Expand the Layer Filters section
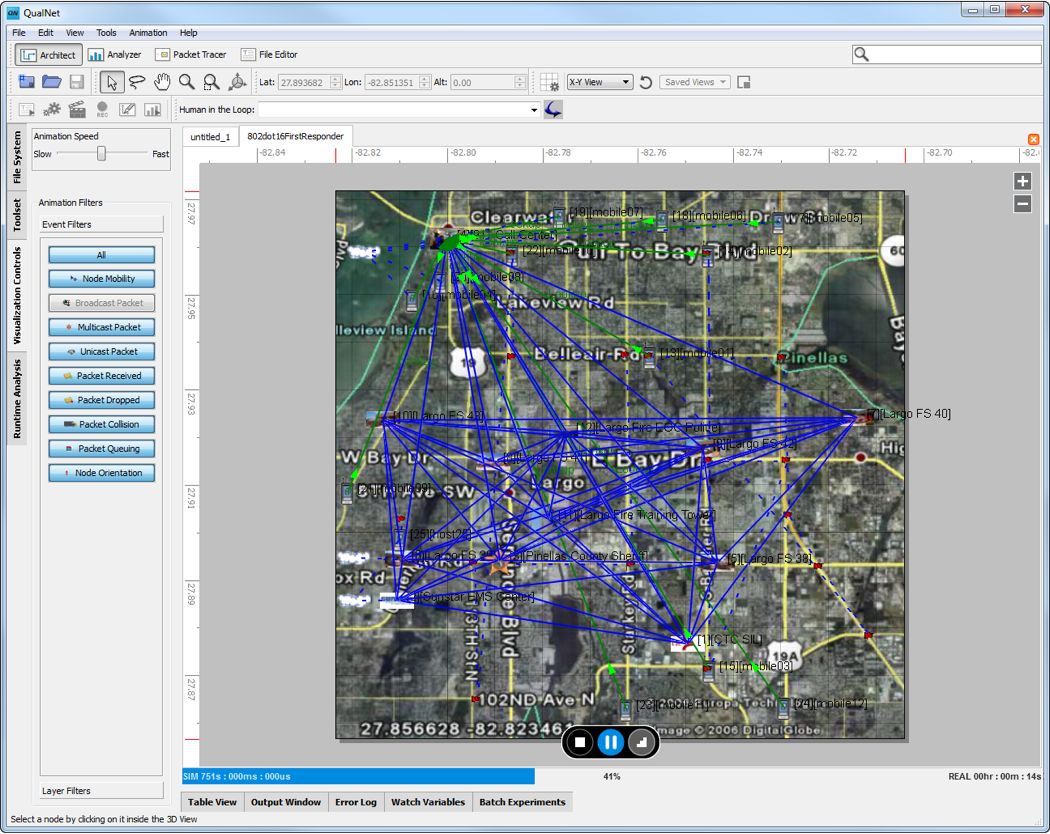The image size is (1050, 834). 101,791
